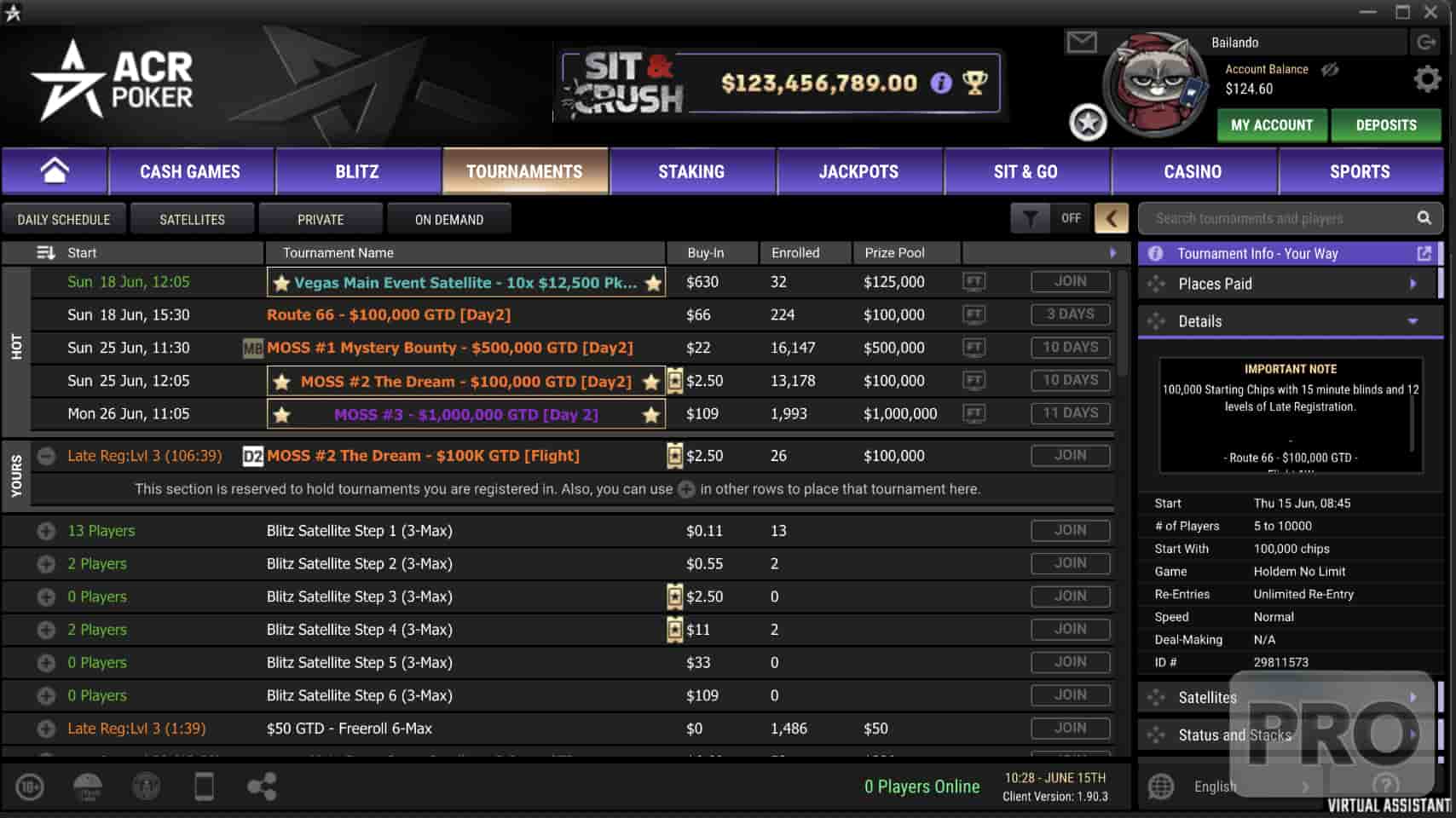Toggle FT marker for Route 66 row
The width and height of the screenshot is (1456, 818).
click(x=974, y=314)
